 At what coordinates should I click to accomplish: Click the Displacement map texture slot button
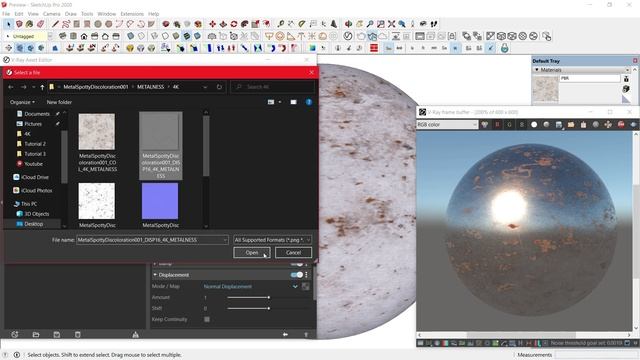click(305, 287)
